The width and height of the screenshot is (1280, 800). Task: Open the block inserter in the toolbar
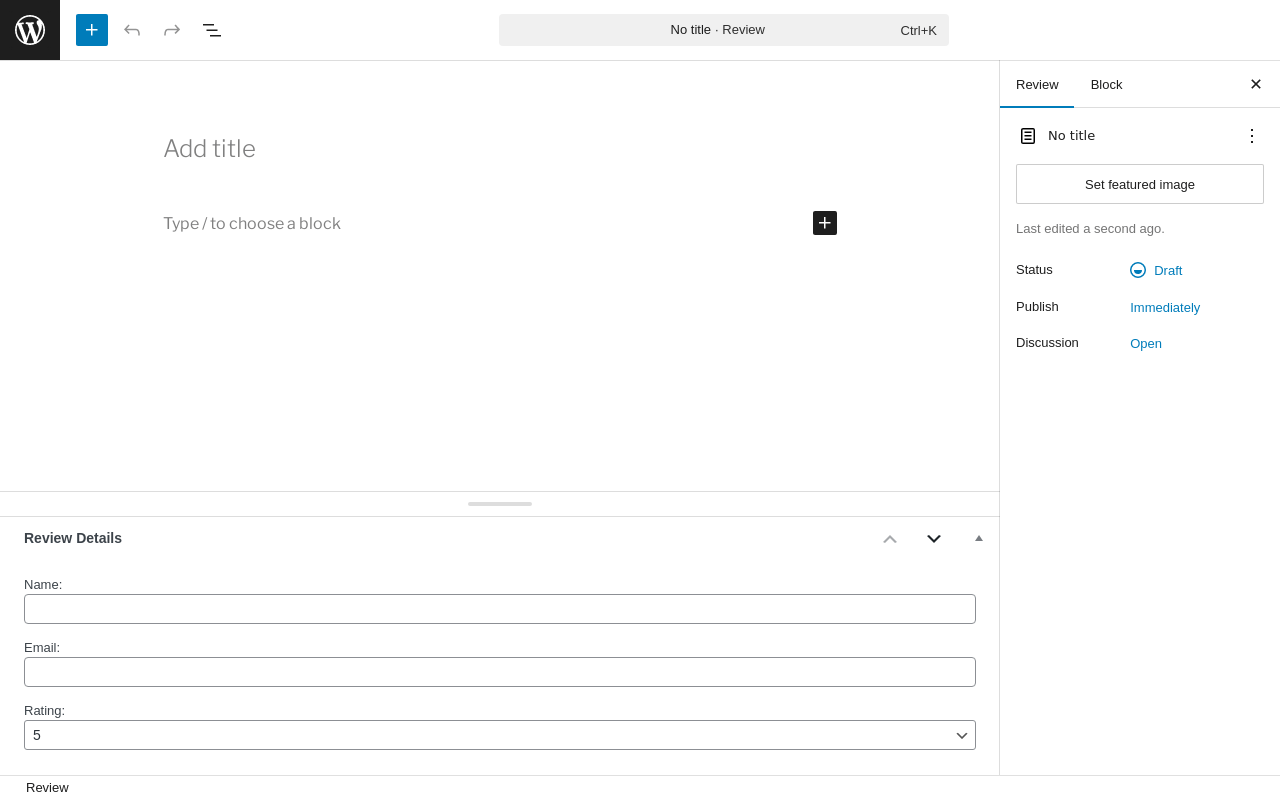[92, 30]
